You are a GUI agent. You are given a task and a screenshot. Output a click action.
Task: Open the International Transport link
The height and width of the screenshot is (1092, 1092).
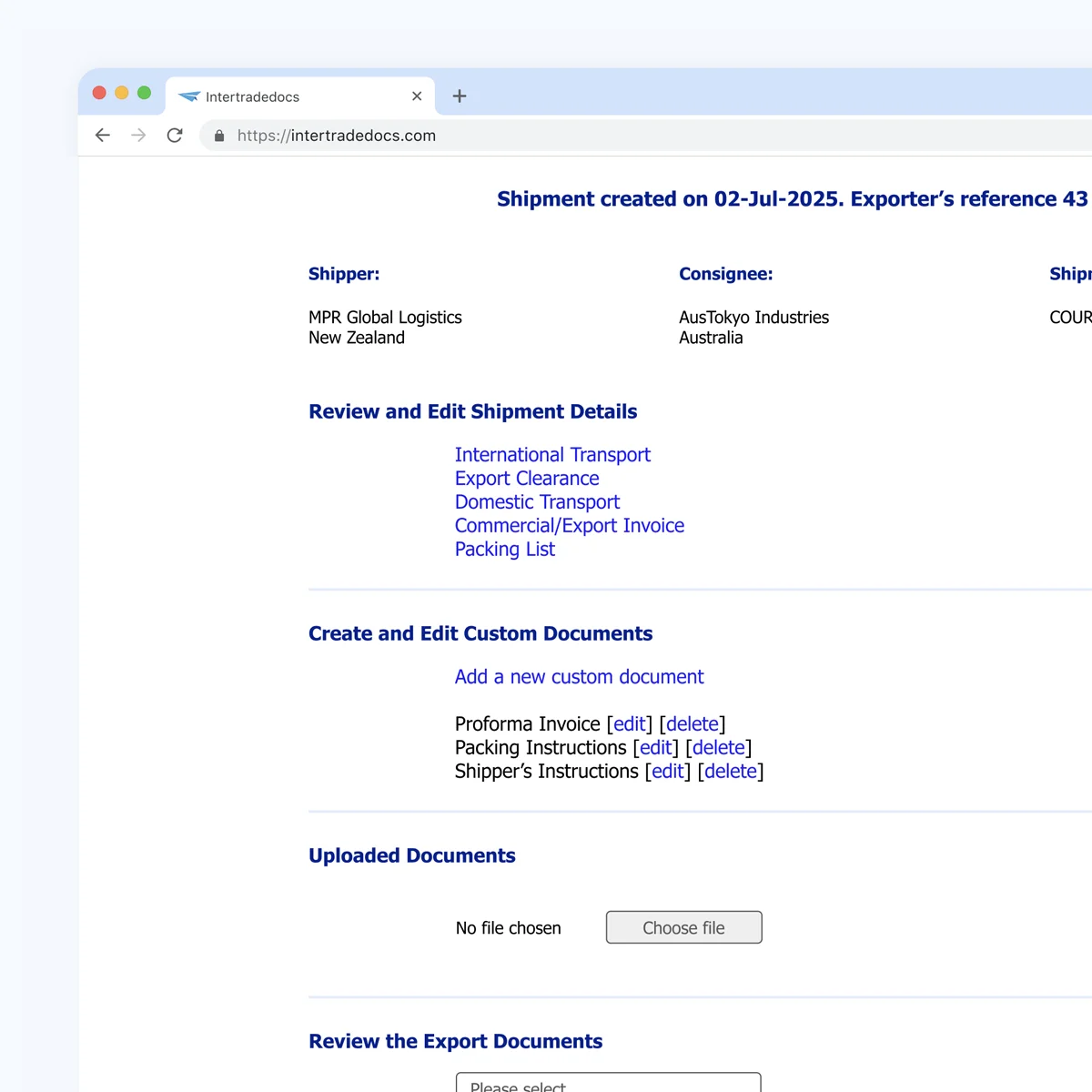552,455
